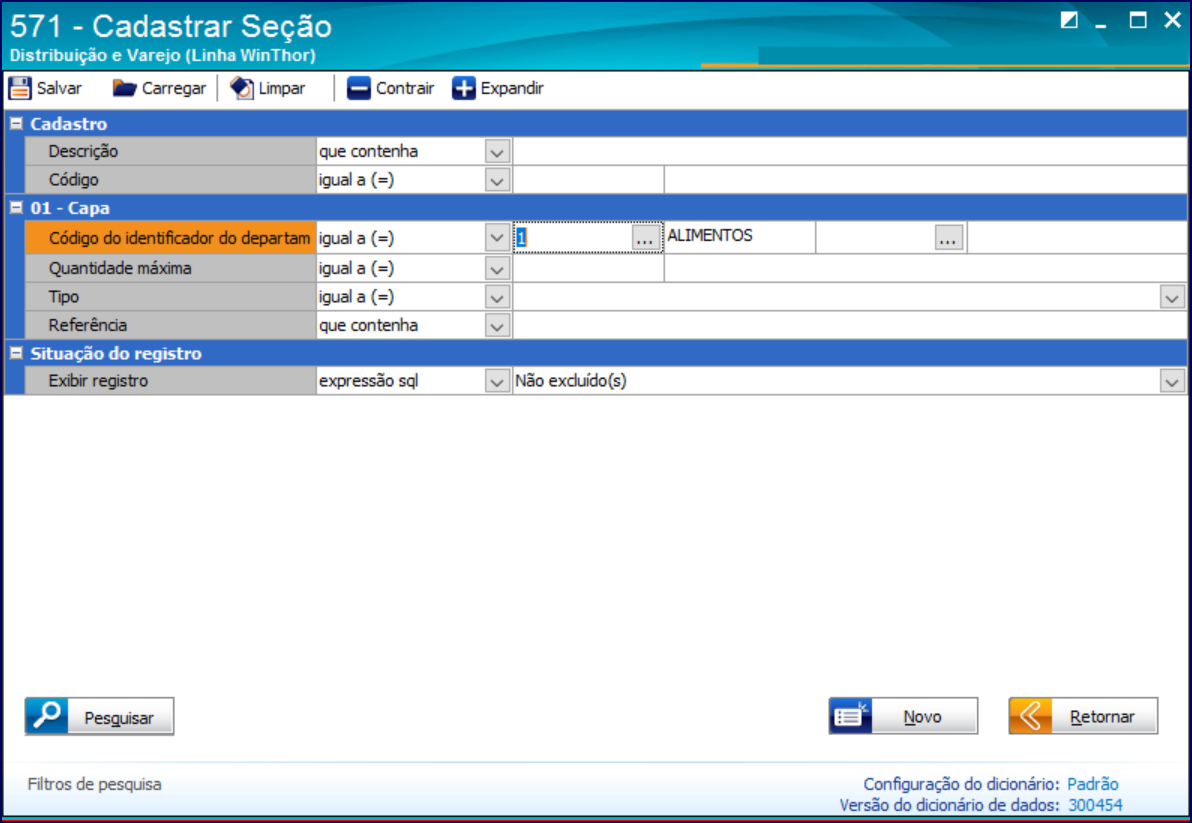This screenshot has height=823, width=1192.
Task: Click the Limpar eraser toolbar item
Action: (268, 88)
